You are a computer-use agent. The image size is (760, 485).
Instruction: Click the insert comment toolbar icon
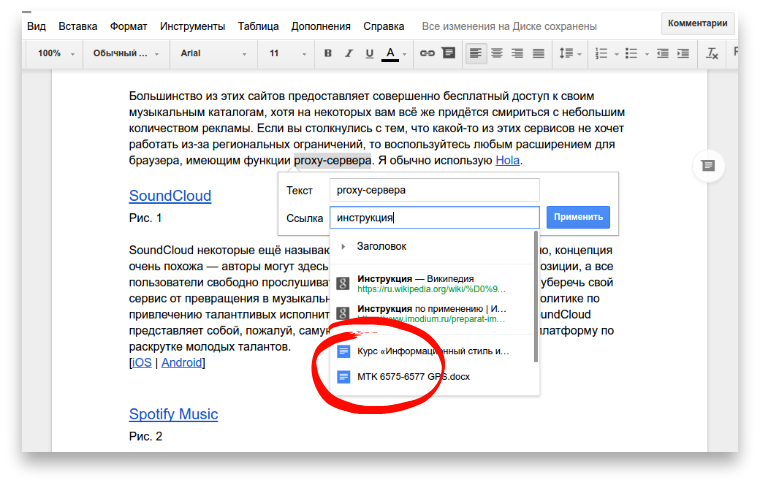[x=449, y=53]
